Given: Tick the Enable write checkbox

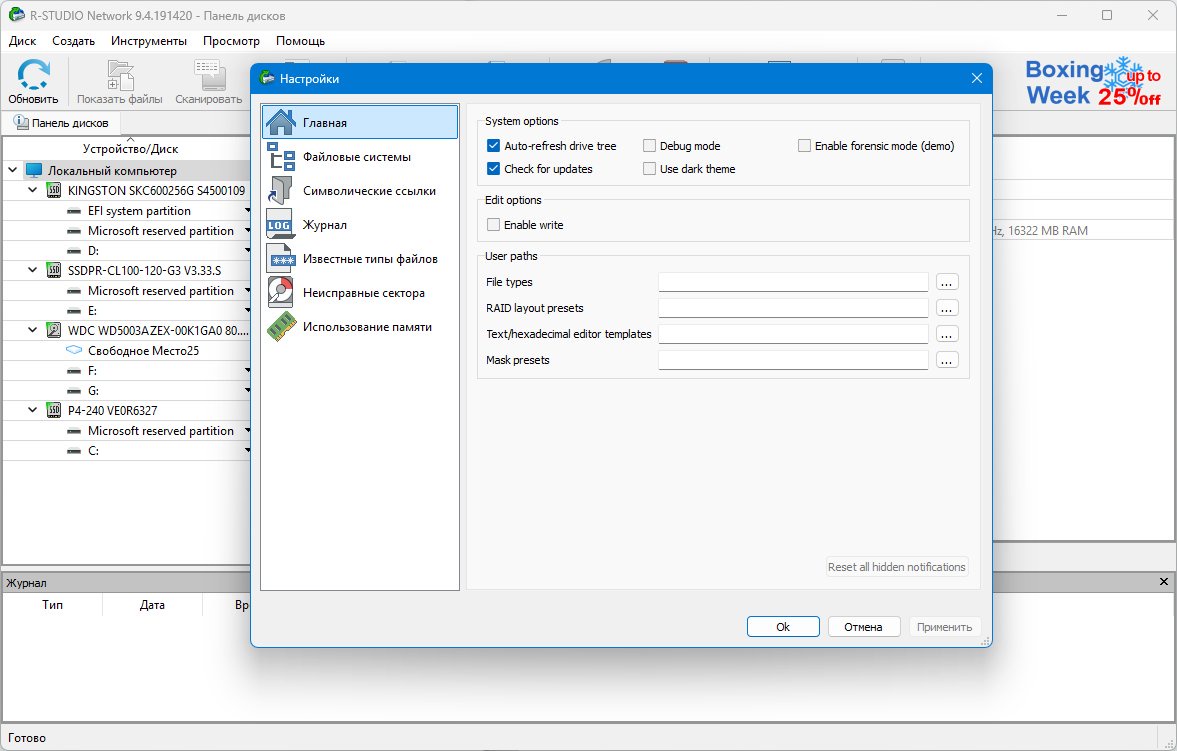Looking at the screenshot, I should click(x=493, y=225).
